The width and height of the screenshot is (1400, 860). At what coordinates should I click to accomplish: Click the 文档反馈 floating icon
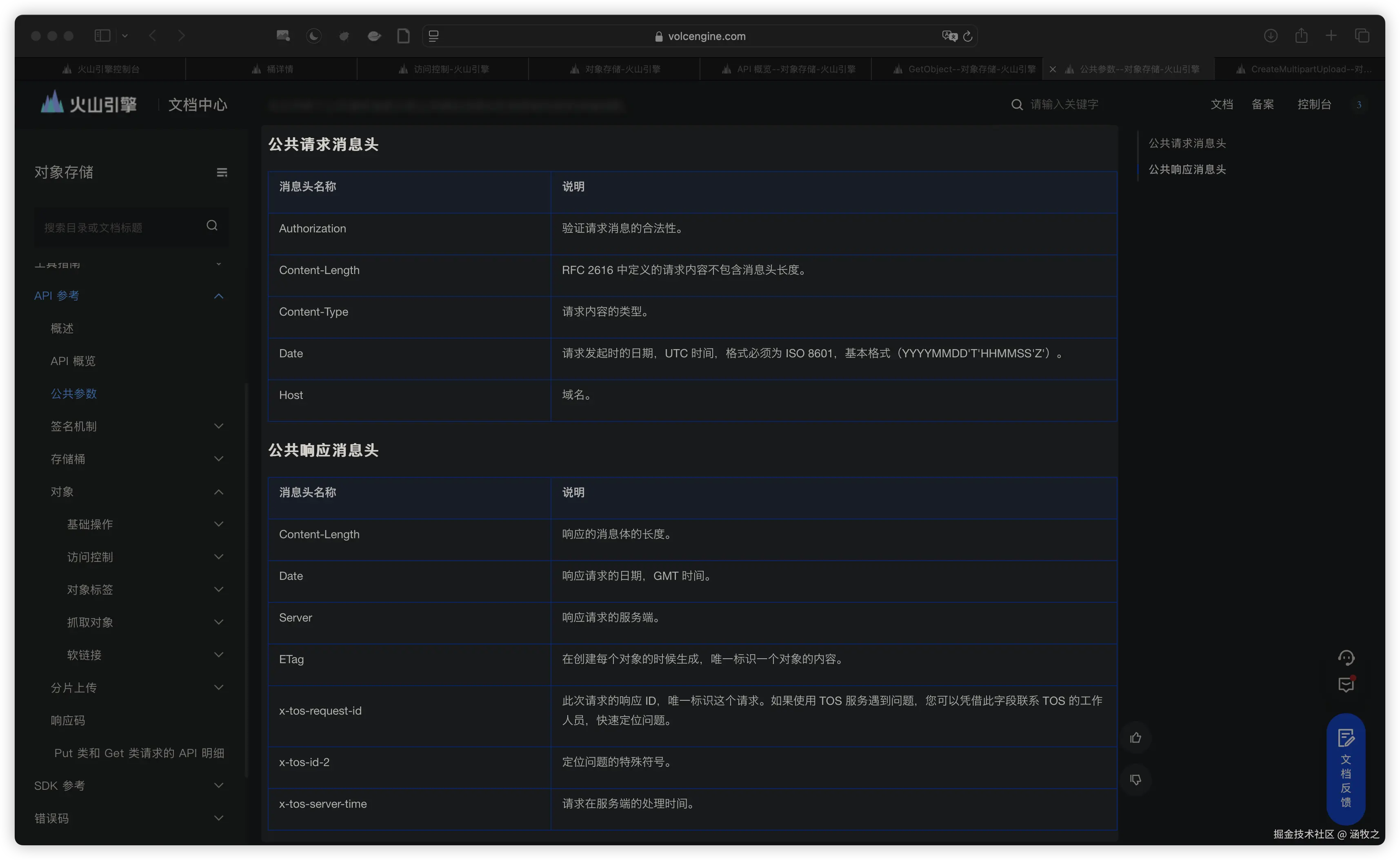1346,771
